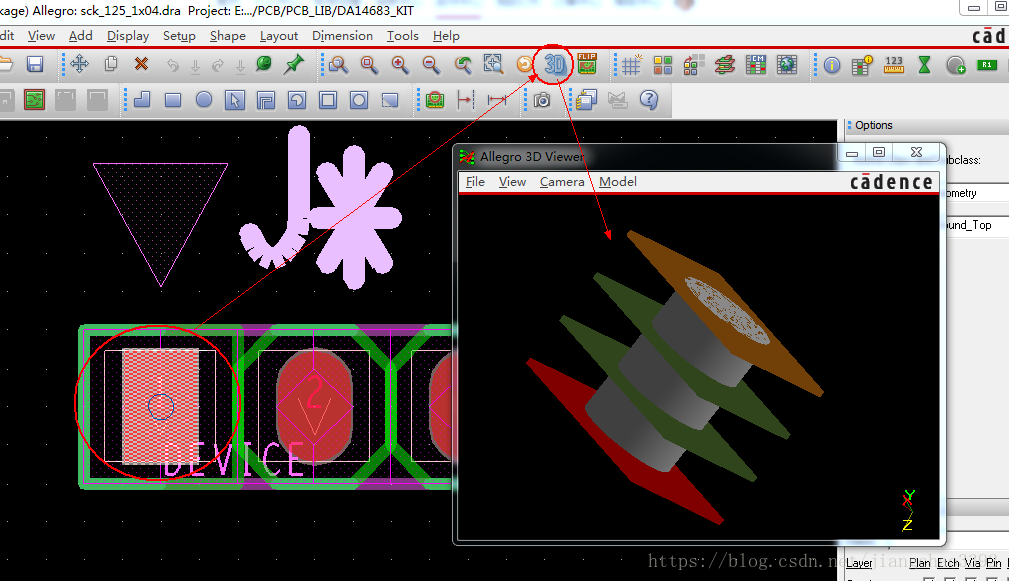Open the Setup menu
The image size is (1009, 581).
pos(179,36)
